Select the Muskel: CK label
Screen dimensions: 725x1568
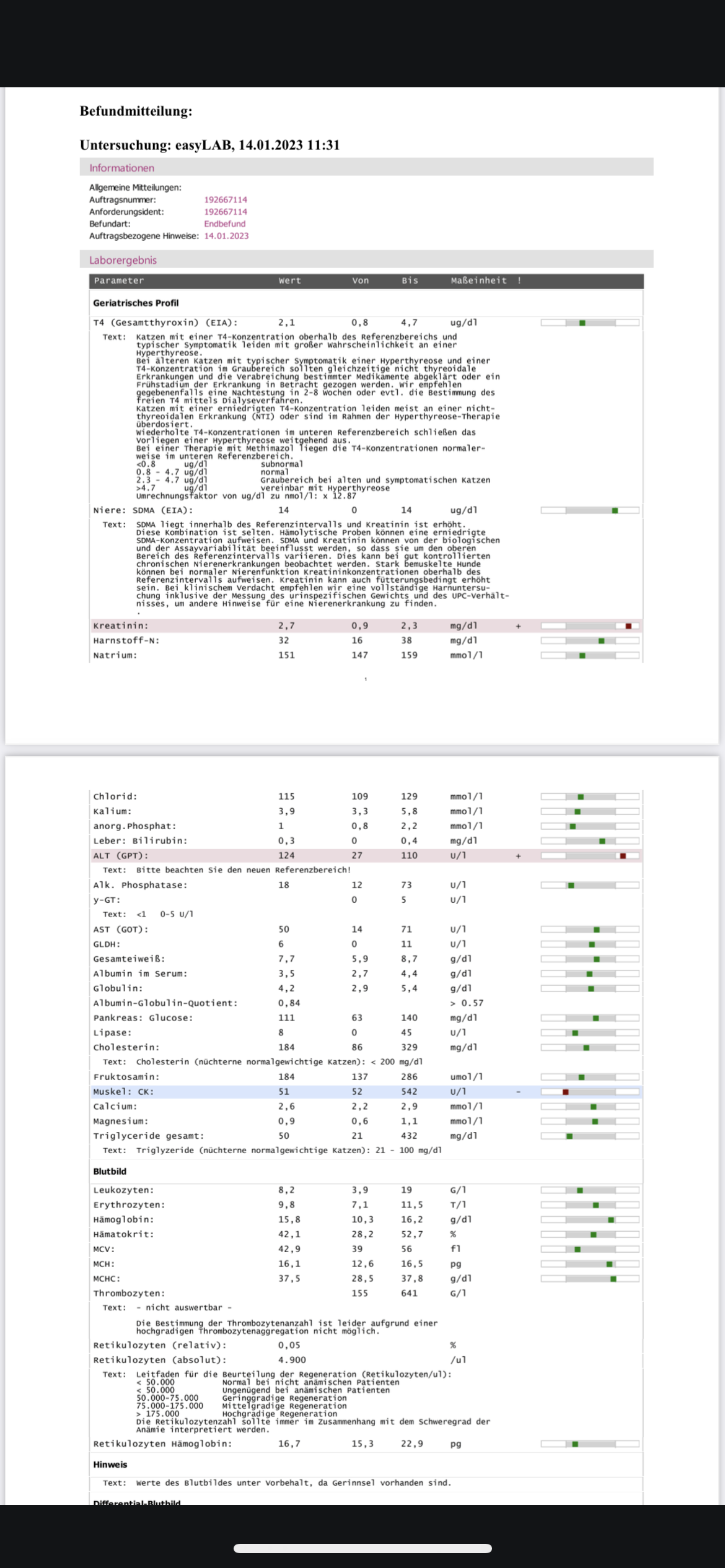[123, 1092]
